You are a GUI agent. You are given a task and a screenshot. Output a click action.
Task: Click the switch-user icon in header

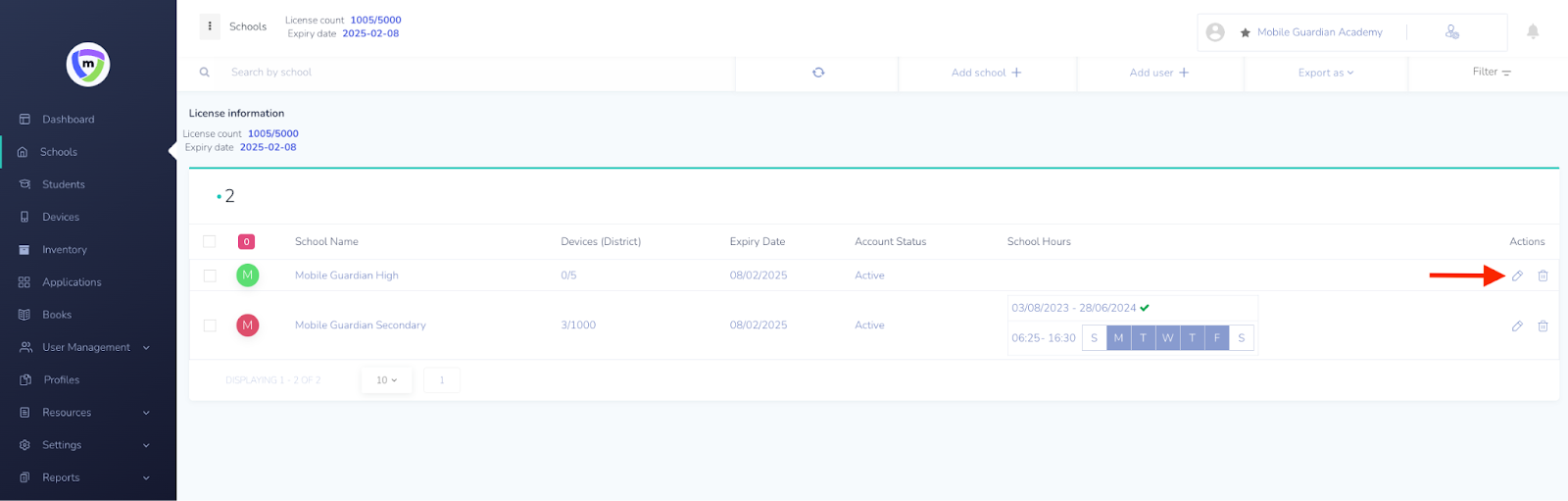click(1452, 32)
